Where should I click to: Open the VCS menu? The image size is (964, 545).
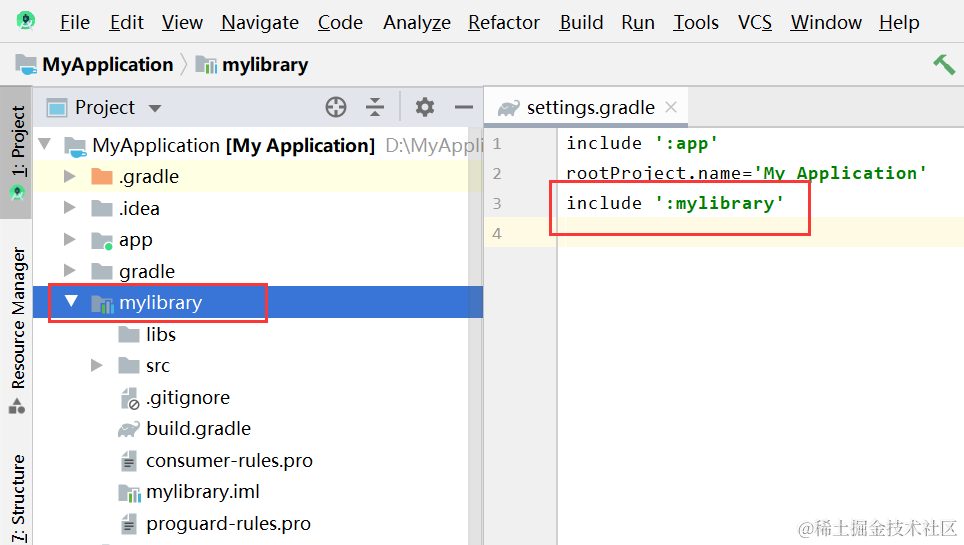click(x=754, y=23)
